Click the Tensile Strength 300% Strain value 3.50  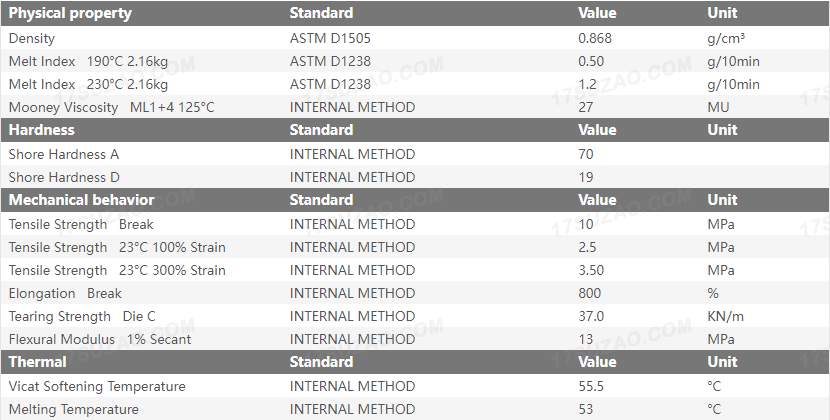point(591,270)
